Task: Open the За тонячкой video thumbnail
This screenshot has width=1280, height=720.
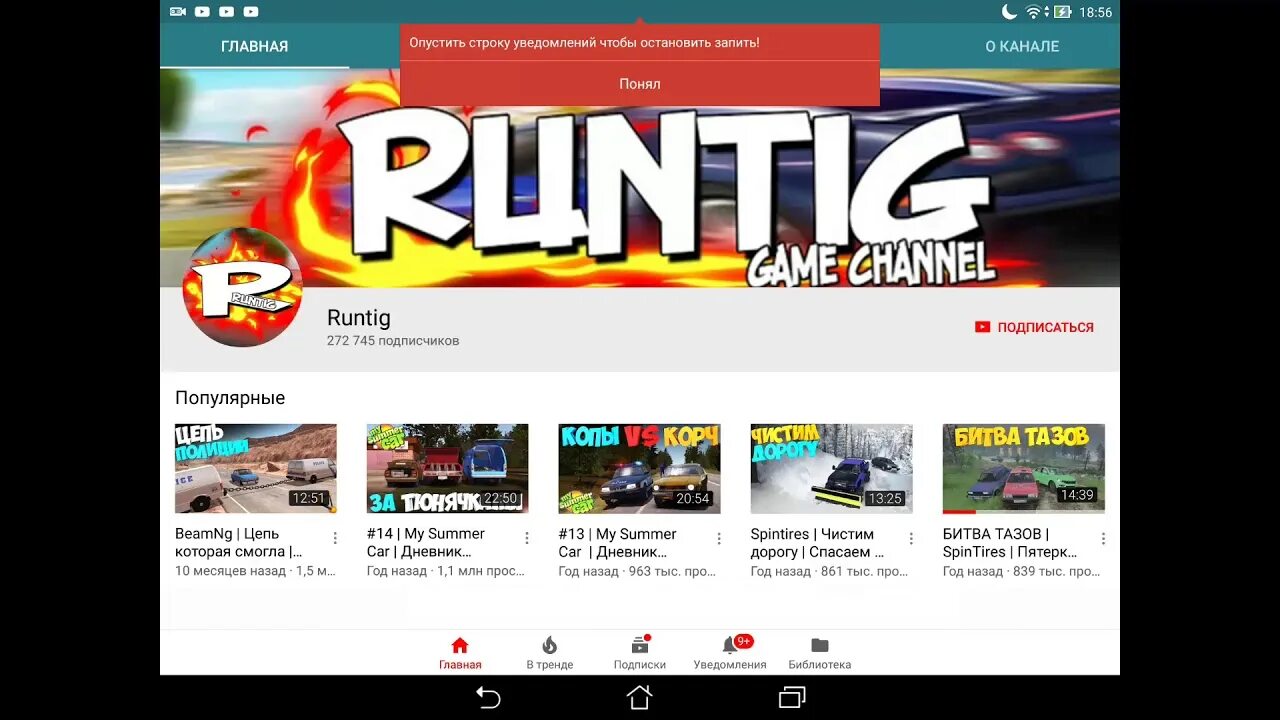Action: [x=447, y=469]
